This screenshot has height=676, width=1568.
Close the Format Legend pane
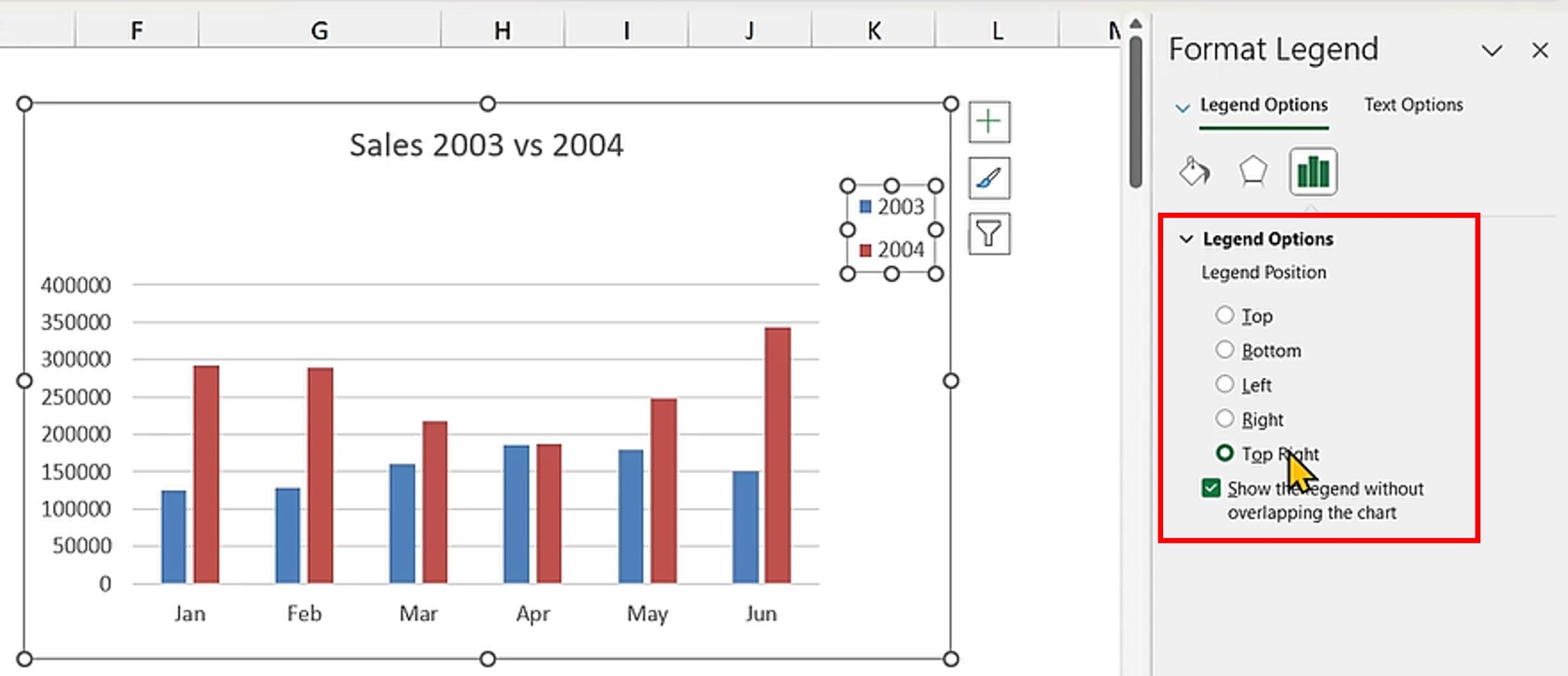tap(1540, 50)
